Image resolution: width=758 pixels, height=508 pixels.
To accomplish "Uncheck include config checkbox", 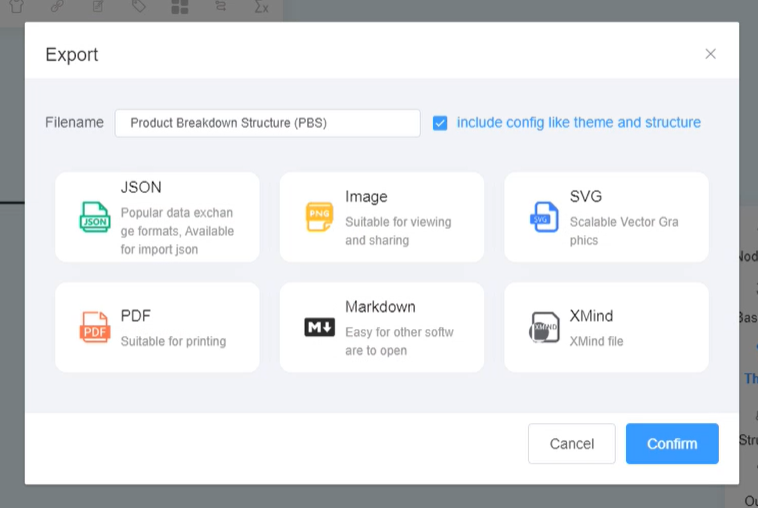I will (x=440, y=123).
